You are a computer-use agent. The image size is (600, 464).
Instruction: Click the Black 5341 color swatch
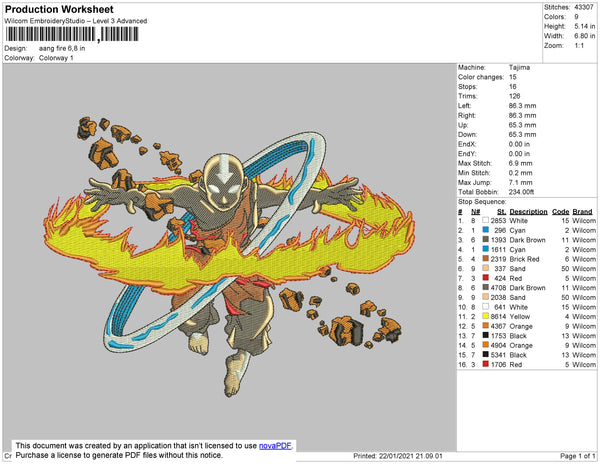pos(486,355)
